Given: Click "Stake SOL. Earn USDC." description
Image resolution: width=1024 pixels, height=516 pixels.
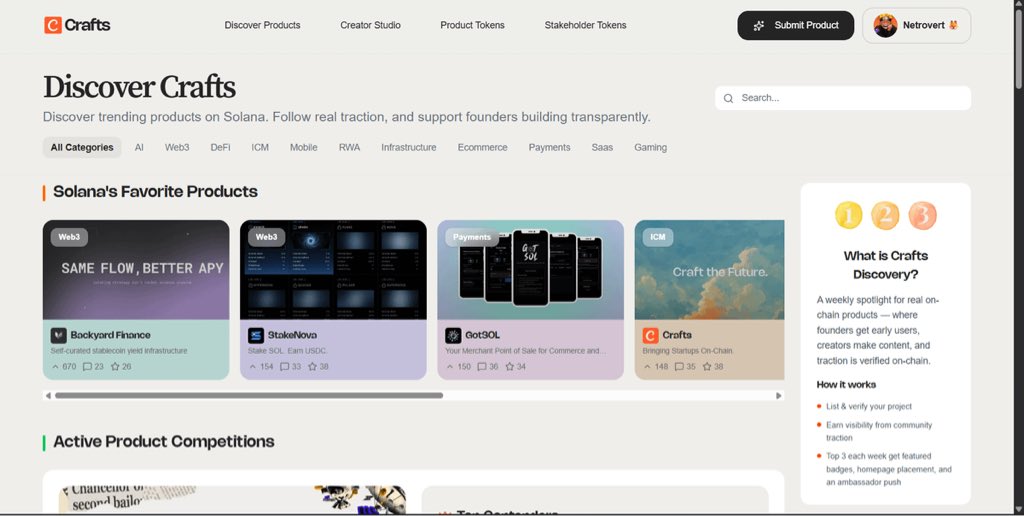Looking at the screenshot, I should click(287, 351).
